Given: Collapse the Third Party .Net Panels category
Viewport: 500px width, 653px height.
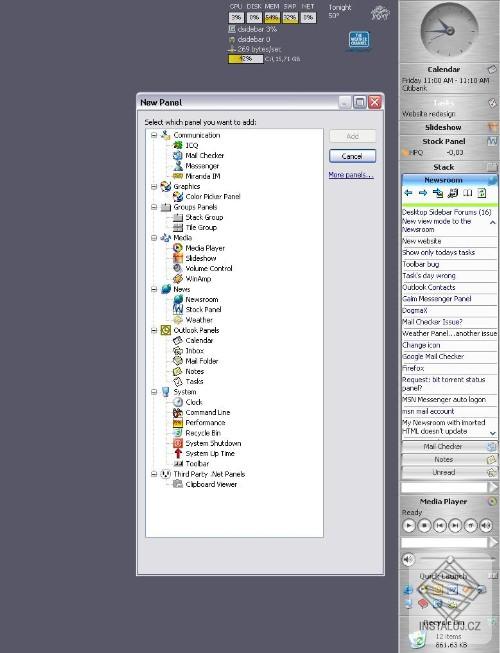Looking at the screenshot, I should 154,474.
